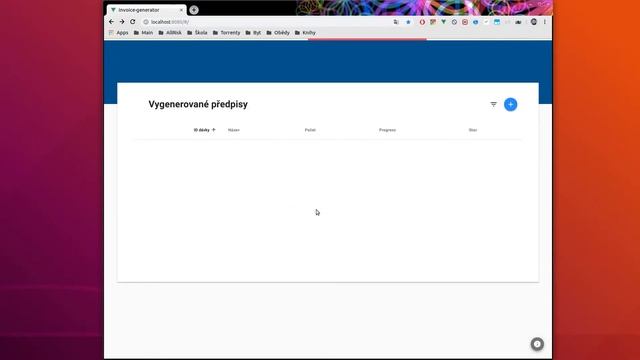The image size is (640, 360).
Task: Click the Název column header
Action: [233, 130]
